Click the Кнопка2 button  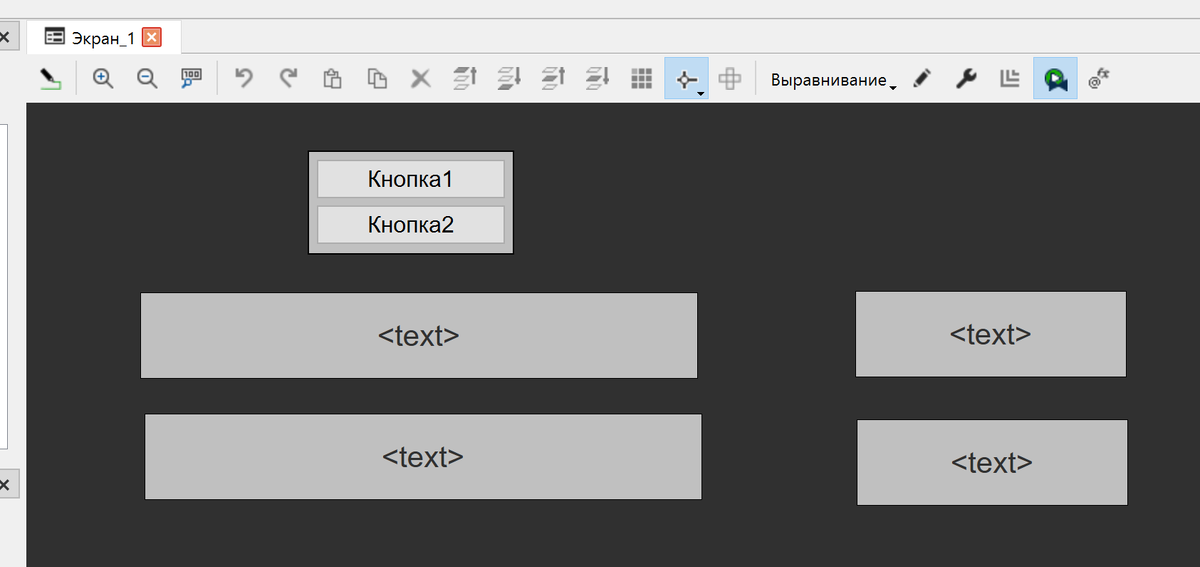(411, 225)
